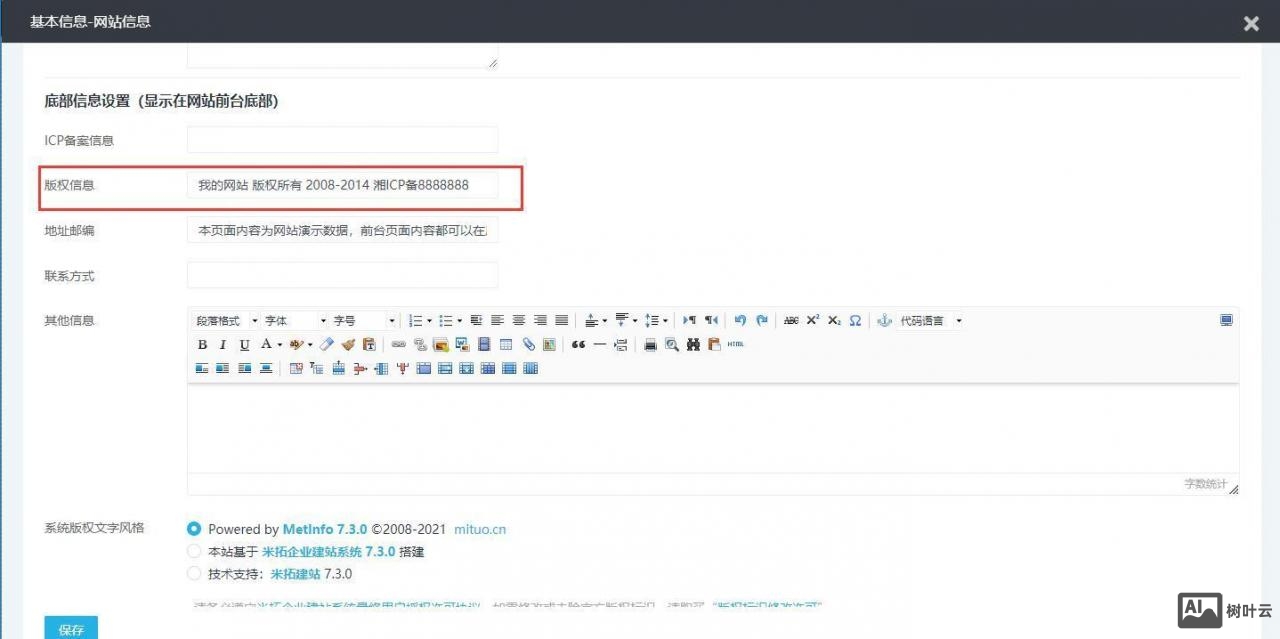Select the Powered by MetInfo 7.3.0 style
This screenshot has width=1280, height=639.
[x=194, y=529]
